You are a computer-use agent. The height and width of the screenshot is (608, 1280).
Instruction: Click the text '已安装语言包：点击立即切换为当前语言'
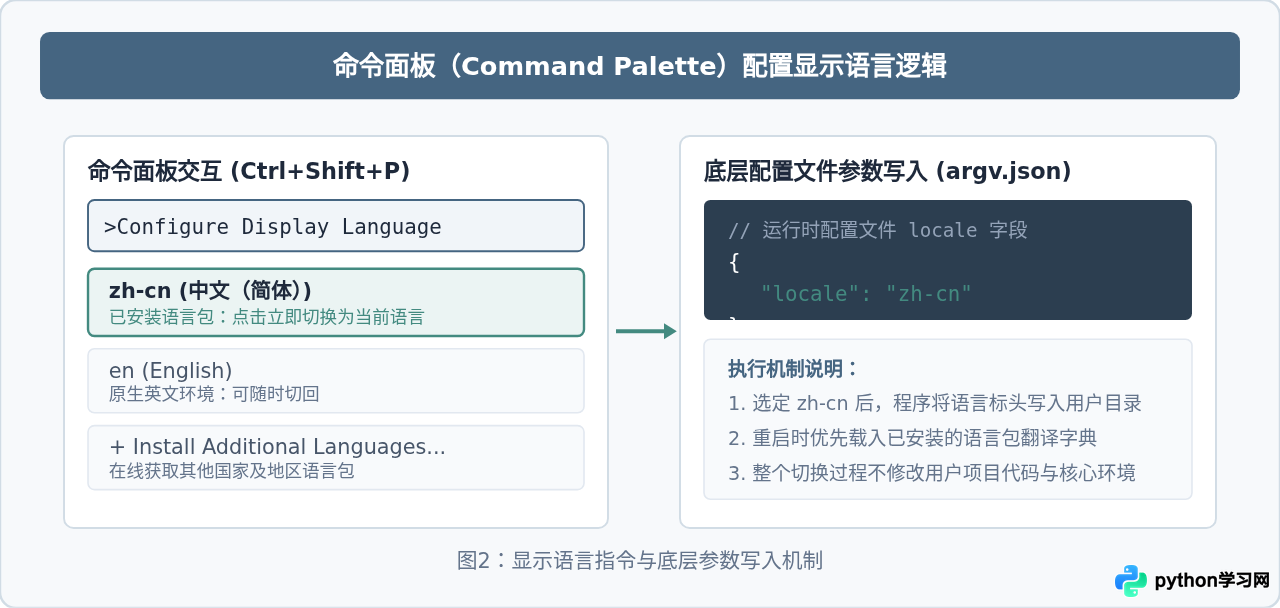[267, 317]
